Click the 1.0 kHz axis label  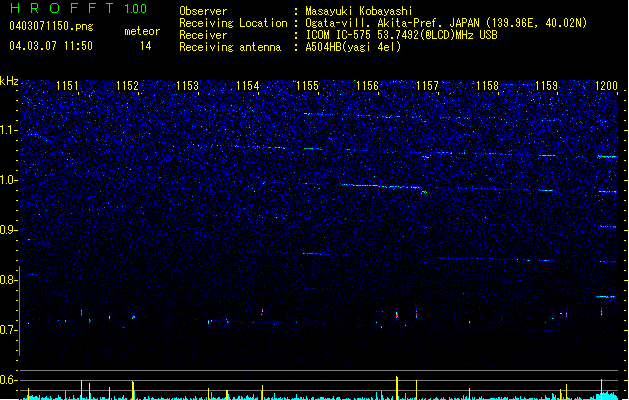(x=9, y=180)
